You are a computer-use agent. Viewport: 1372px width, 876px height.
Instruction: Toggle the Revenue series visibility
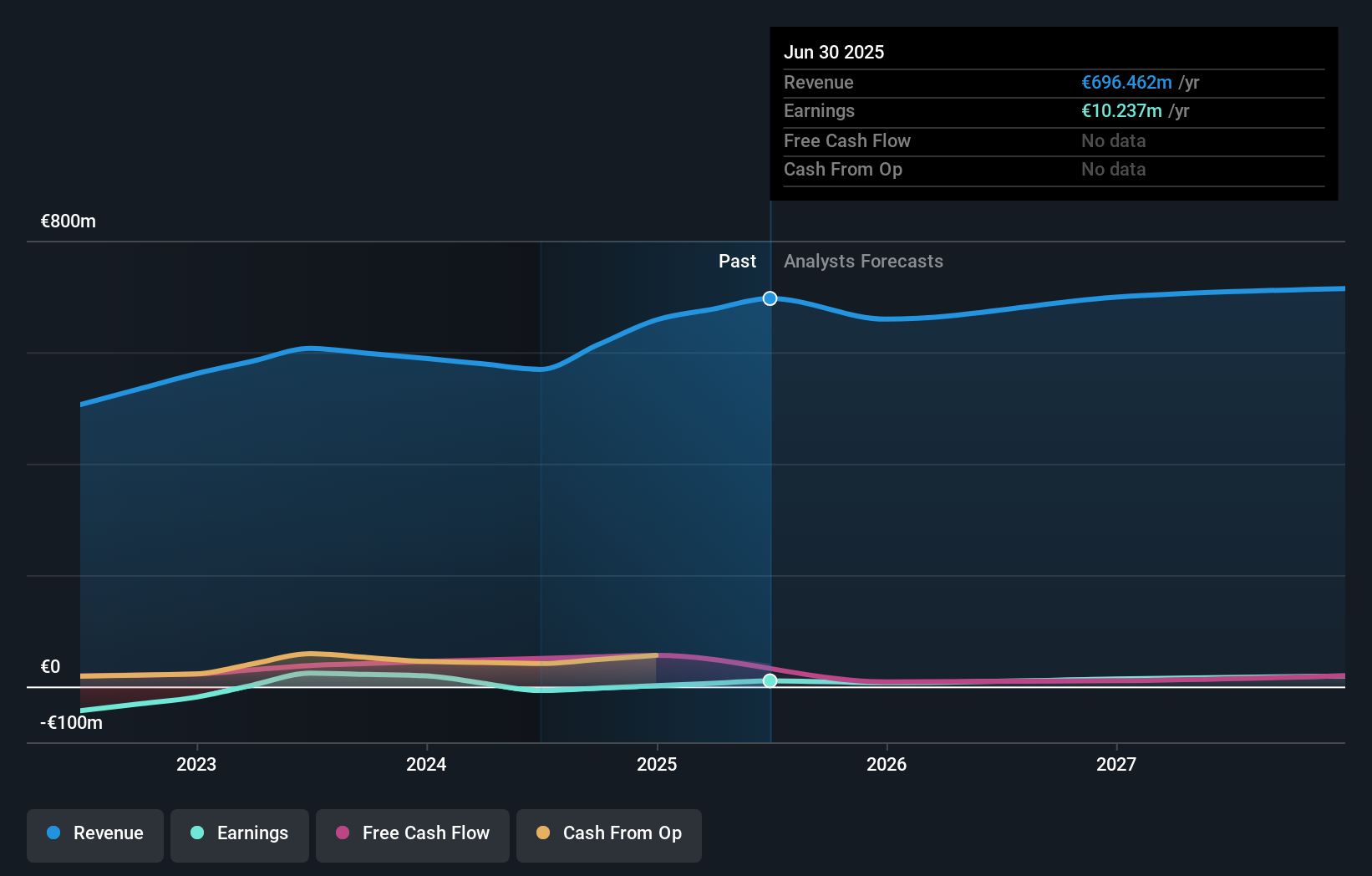click(94, 834)
